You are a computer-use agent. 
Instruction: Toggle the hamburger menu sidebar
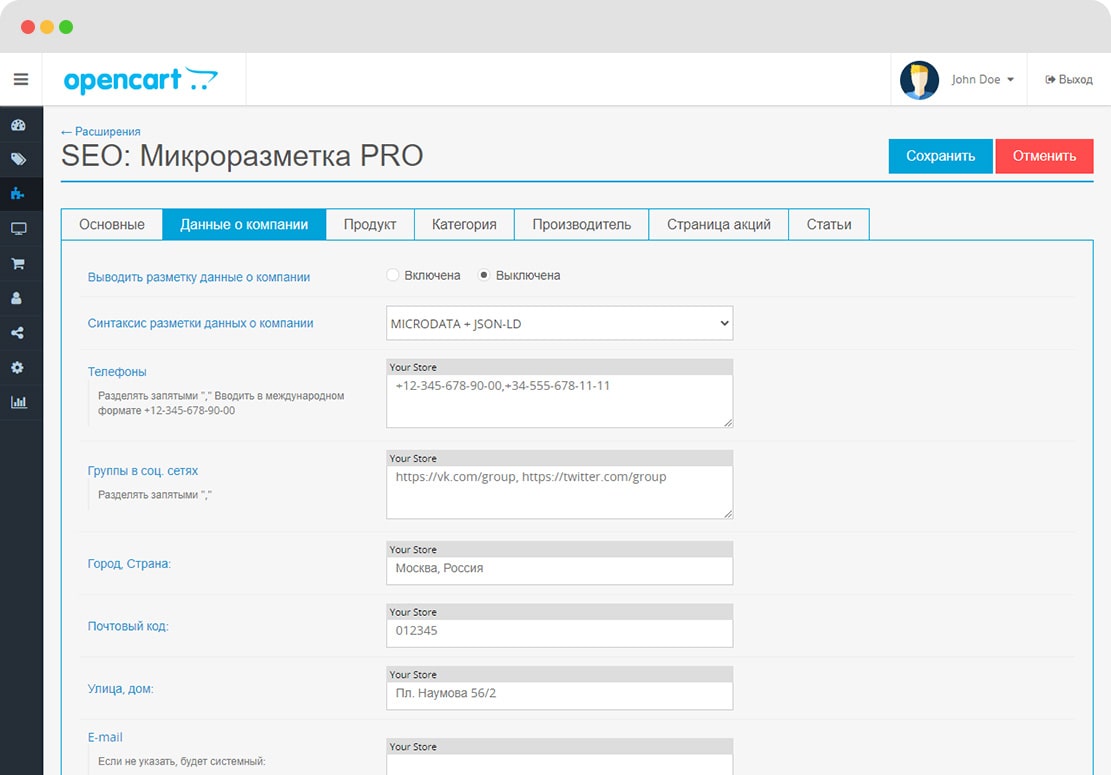pyautogui.click(x=20, y=79)
